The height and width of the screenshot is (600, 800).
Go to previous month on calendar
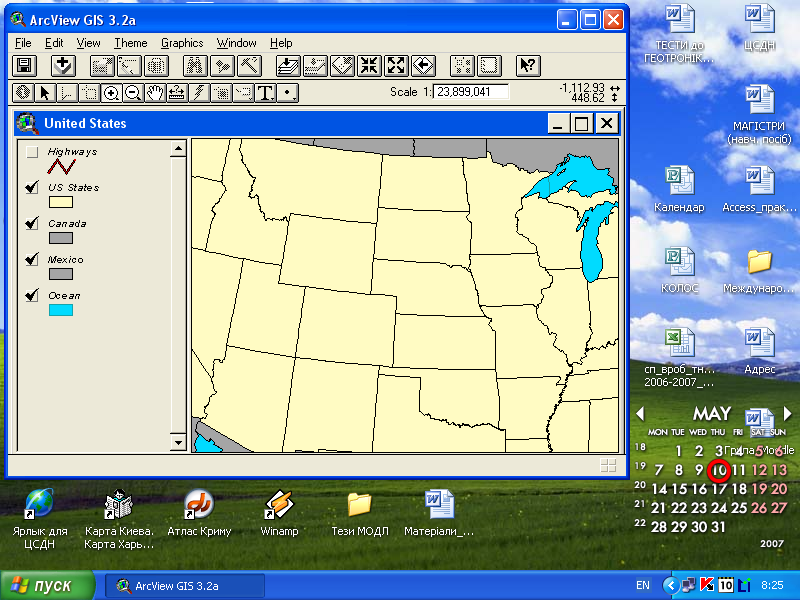click(x=641, y=413)
